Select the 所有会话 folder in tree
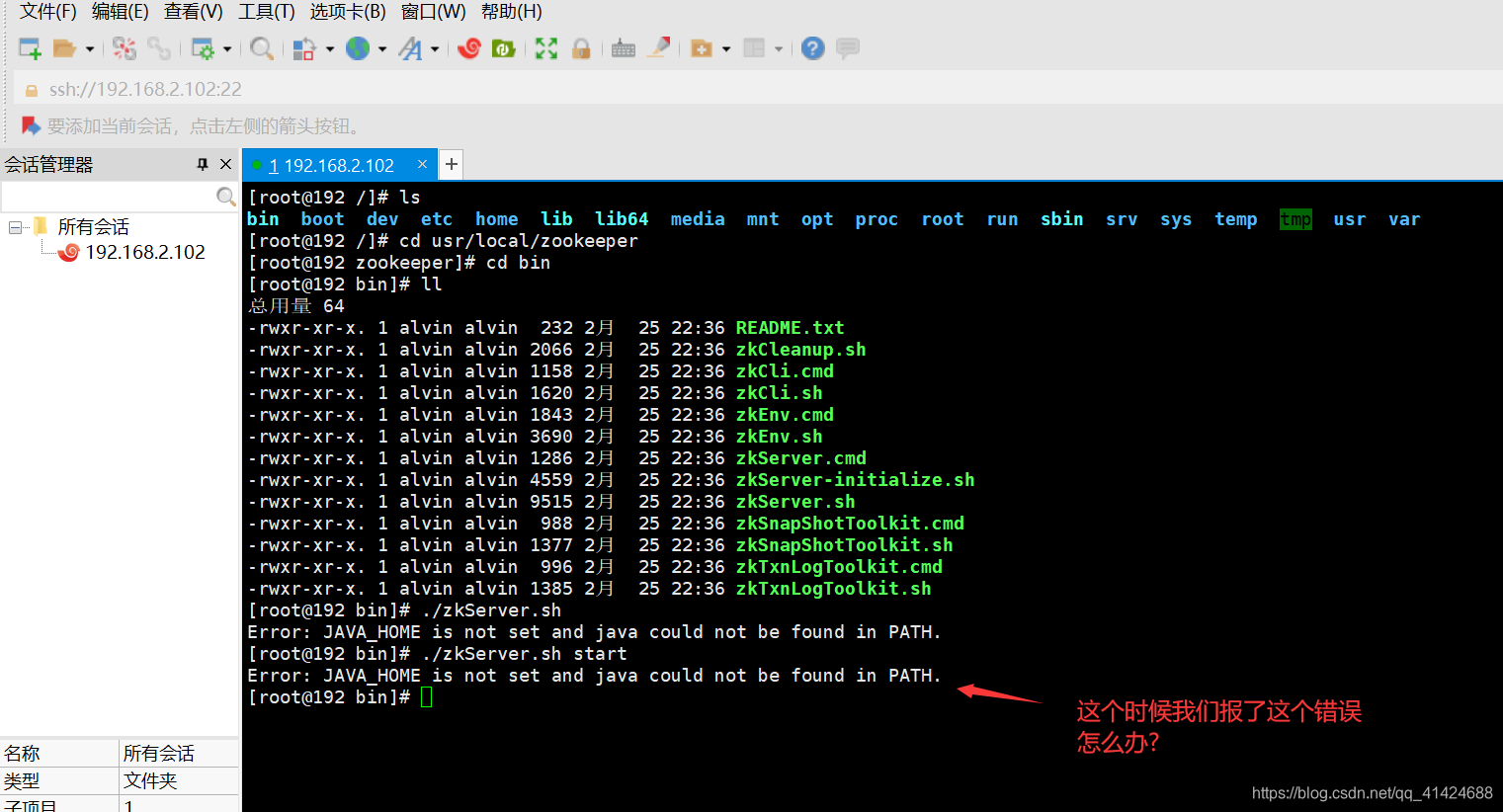This screenshot has height=812, width=1503. [93, 227]
